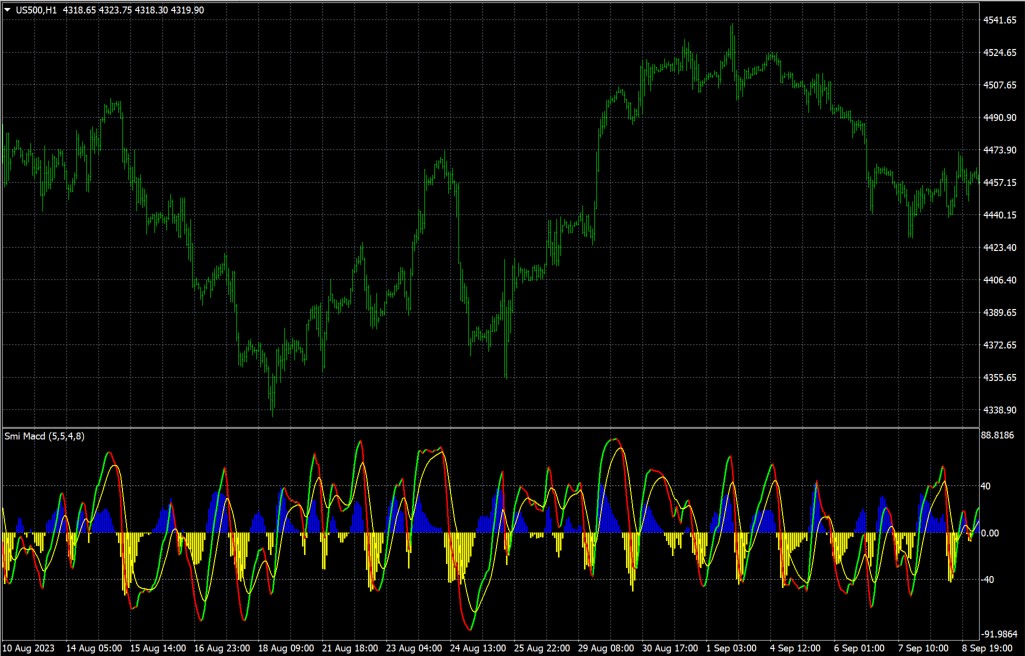1025x656 pixels.
Task: Click the 29 Aug 08:00 time label
Action: pos(606,649)
